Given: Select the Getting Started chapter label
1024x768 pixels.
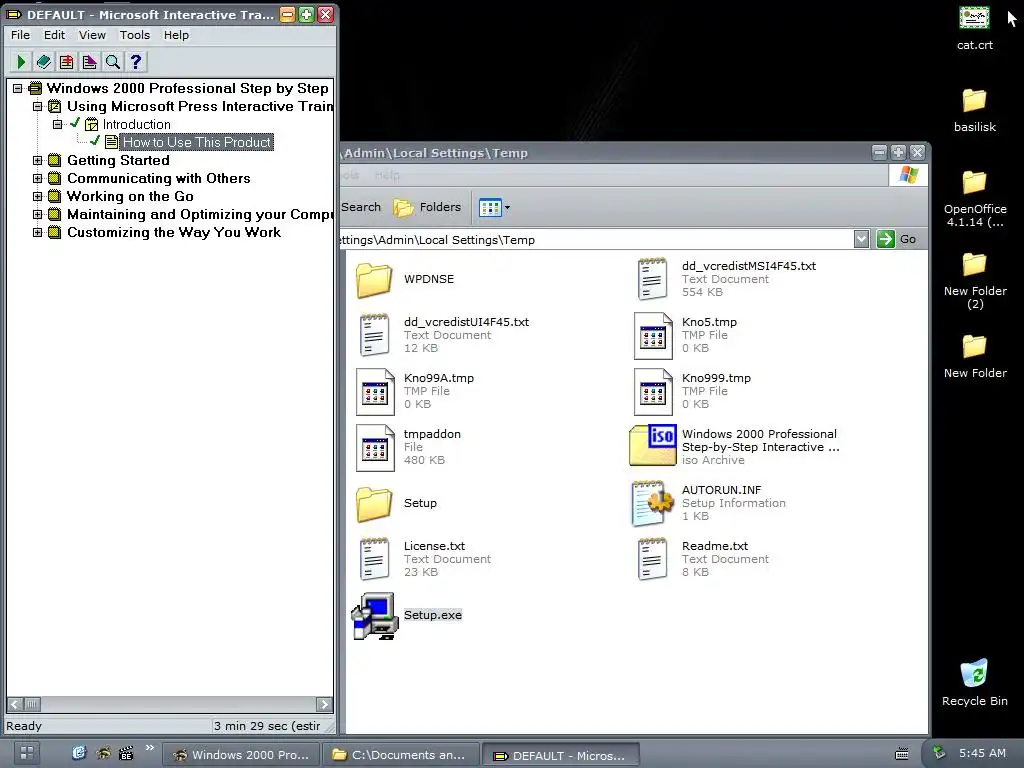Looking at the screenshot, I should (118, 160).
